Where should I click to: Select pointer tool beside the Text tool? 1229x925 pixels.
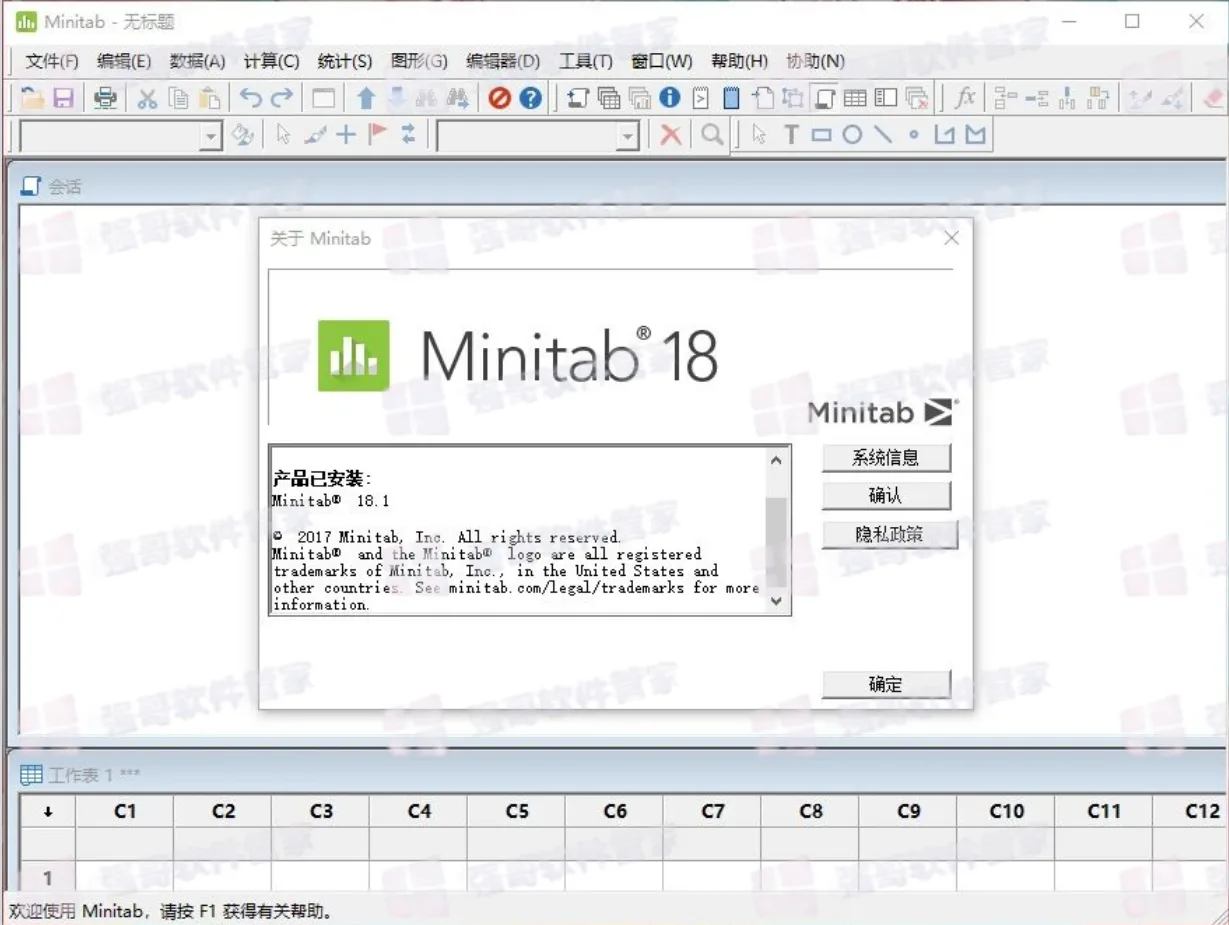click(759, 134)
